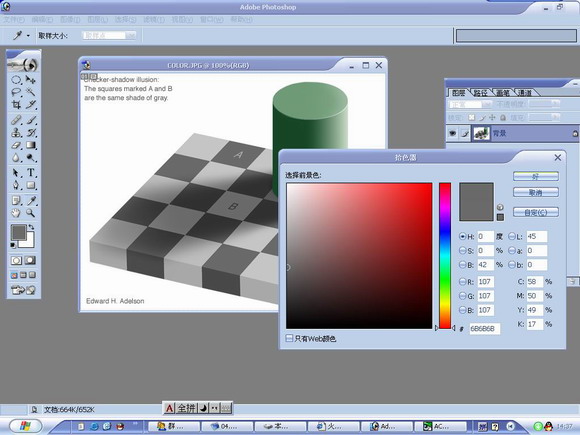This screenshot has width=580, height=435.
Task: Select the Clone Stamp tool
Action: pyautogui.click(x=16, y=132)
